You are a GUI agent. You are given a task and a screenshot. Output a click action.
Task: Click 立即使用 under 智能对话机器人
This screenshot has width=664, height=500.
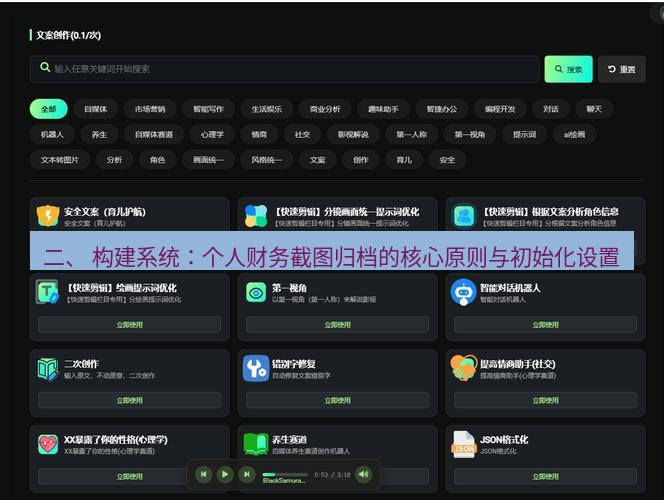[x=545, y=324]
